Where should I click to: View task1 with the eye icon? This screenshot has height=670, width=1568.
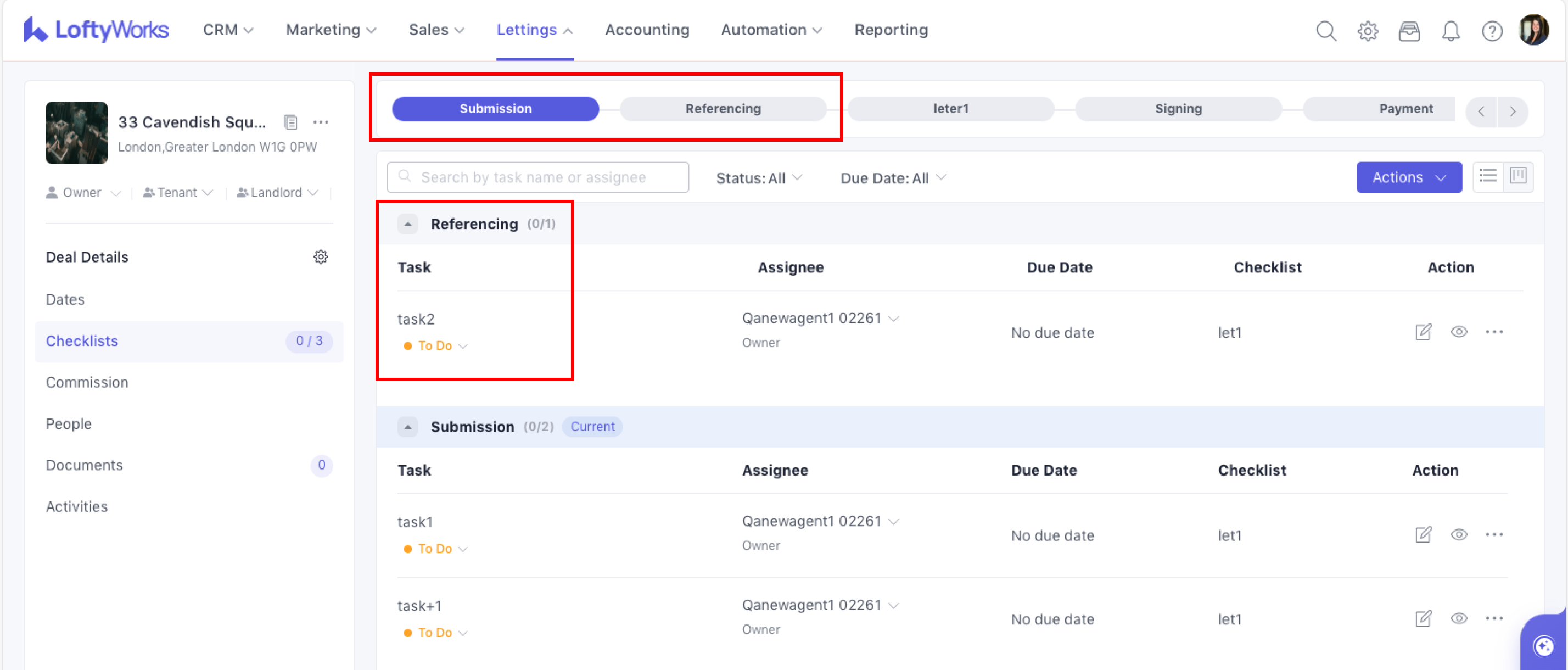click(1459, 535)
